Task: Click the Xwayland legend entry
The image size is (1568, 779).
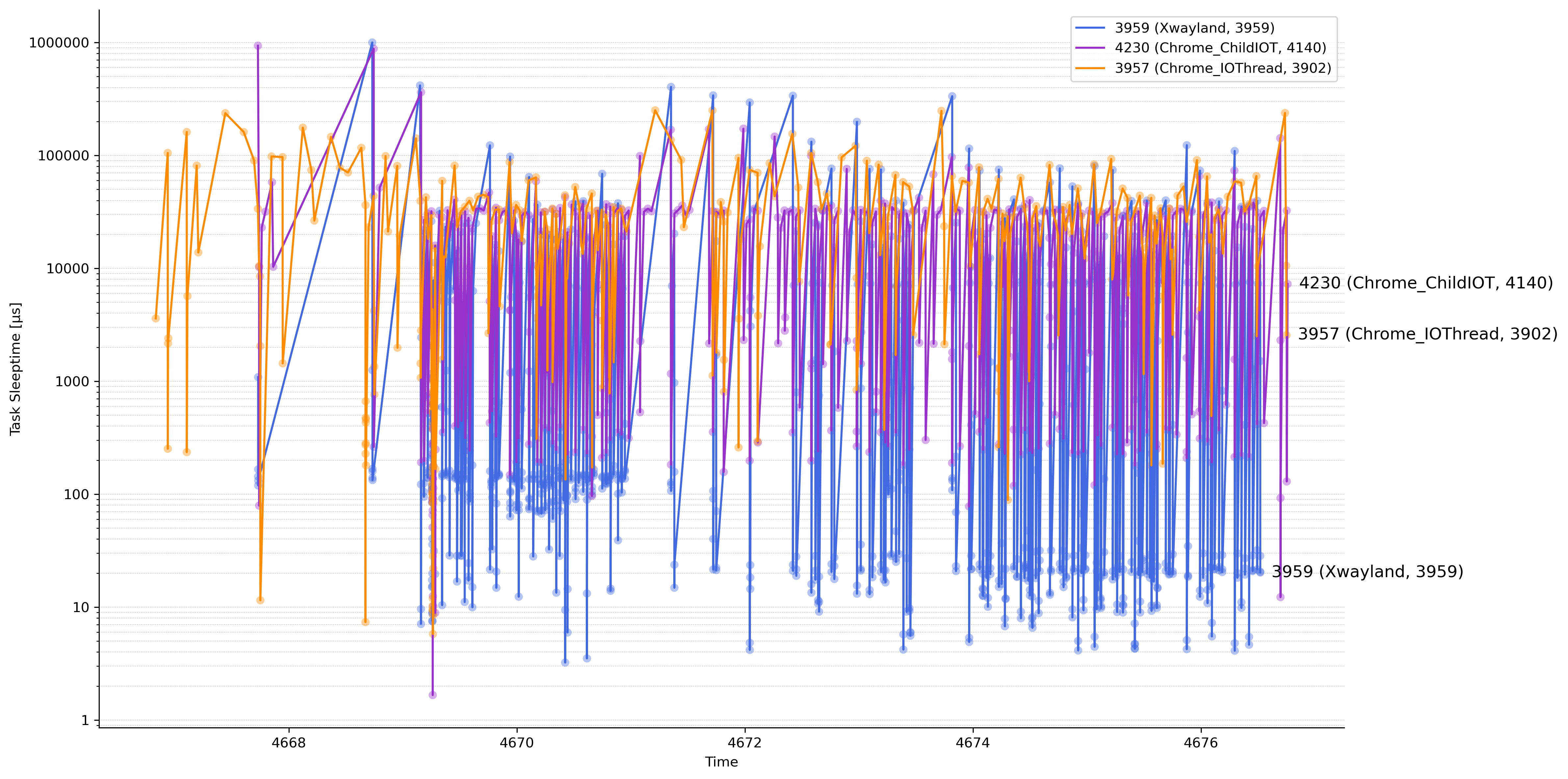Action: click(1194, 28)
